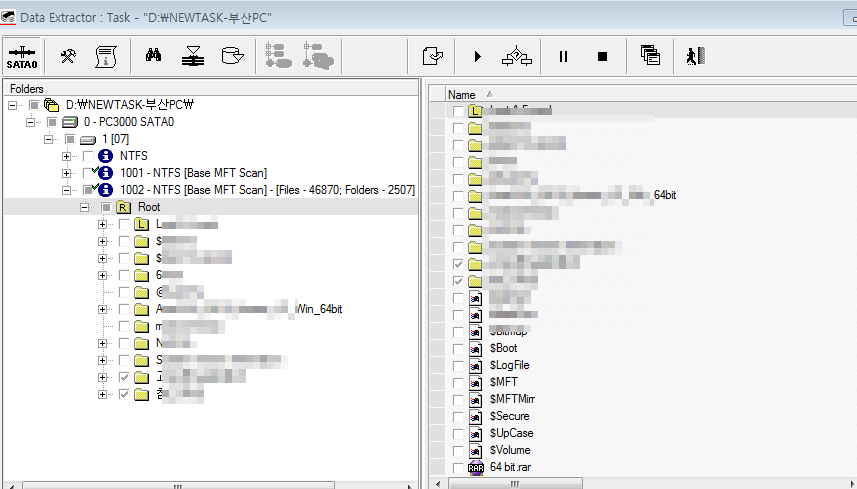Viewport: 857px width, 489px height.
Task: Toggle the 1001 - NTFS checkbox
Action: tap(88, 173)
